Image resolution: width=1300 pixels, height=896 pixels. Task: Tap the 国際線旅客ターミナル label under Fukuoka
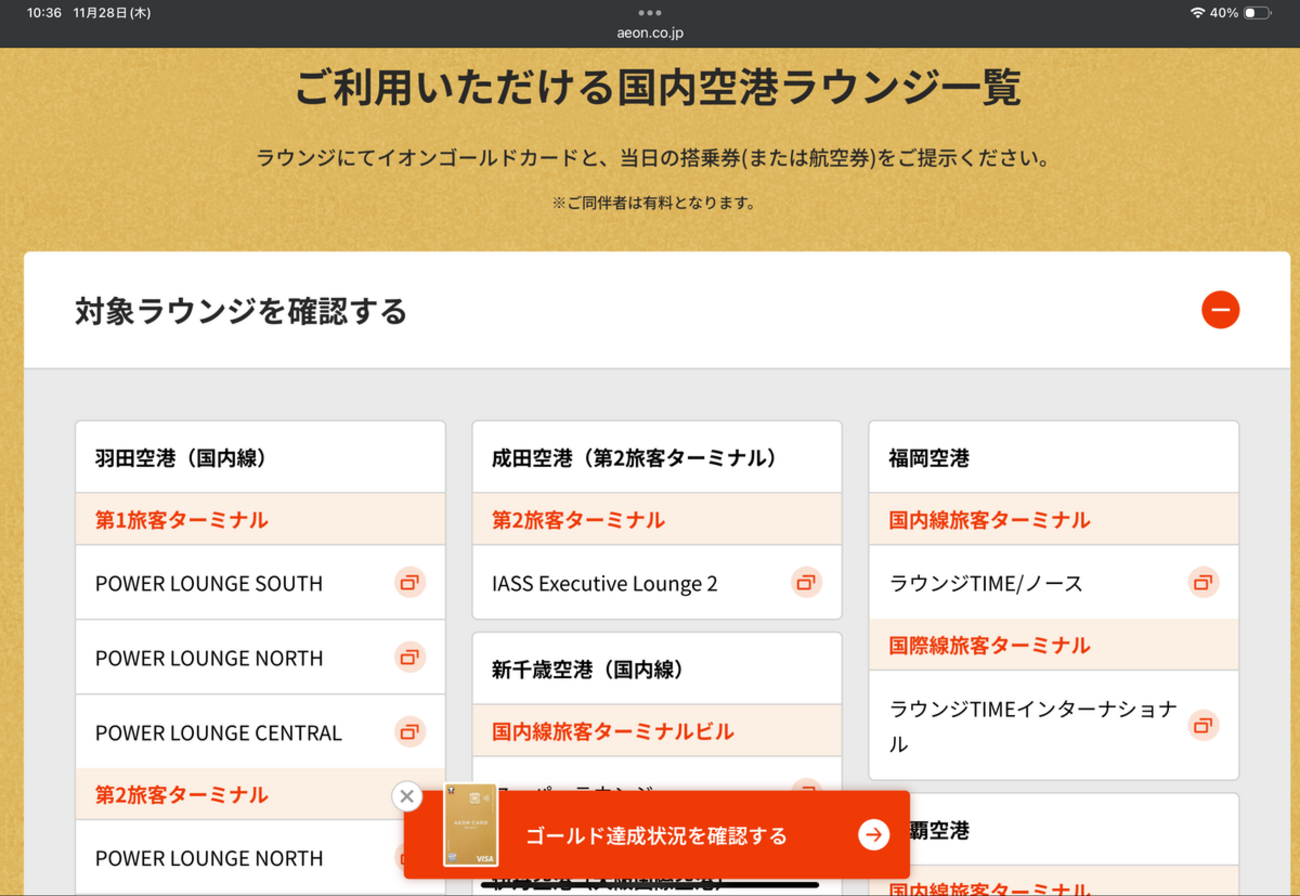tap(990, 645)
